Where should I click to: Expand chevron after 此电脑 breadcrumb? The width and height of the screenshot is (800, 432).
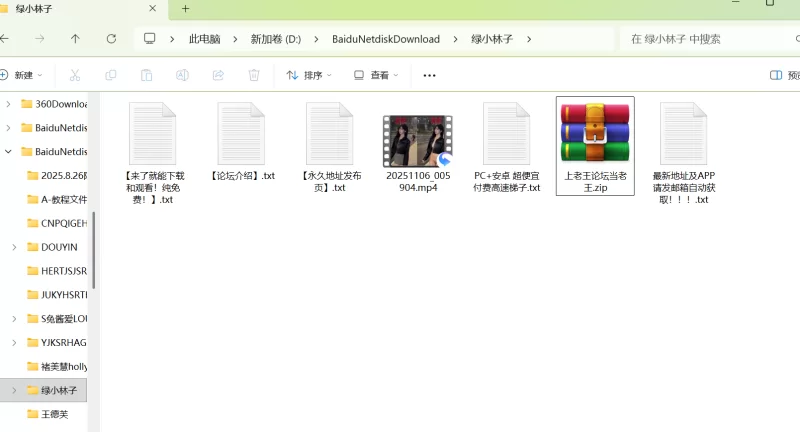[x=235, y=39]
